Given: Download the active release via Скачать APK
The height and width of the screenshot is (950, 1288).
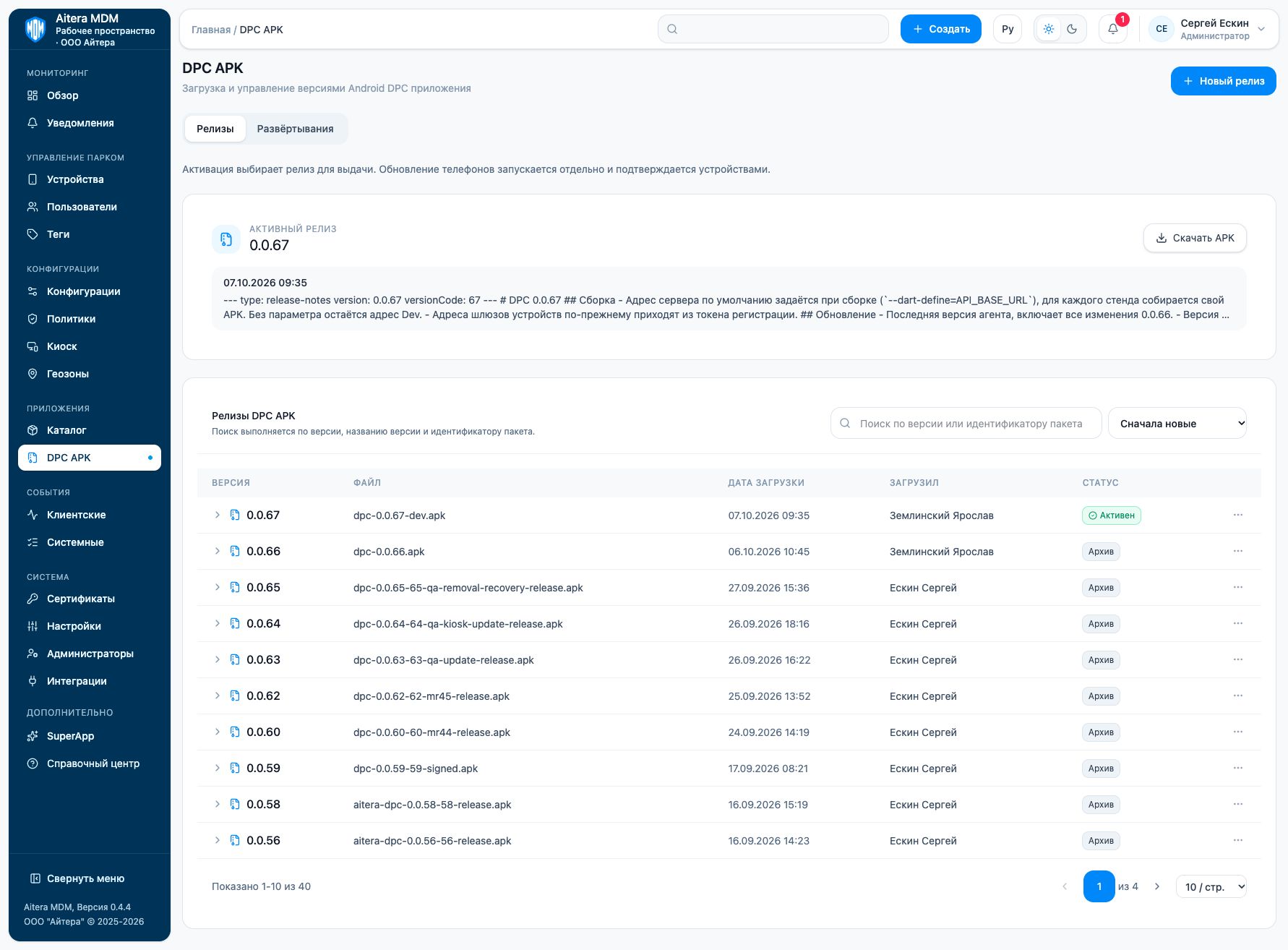Looking at the screenshot, I should pyautogui.click(x=1195, y=238).
